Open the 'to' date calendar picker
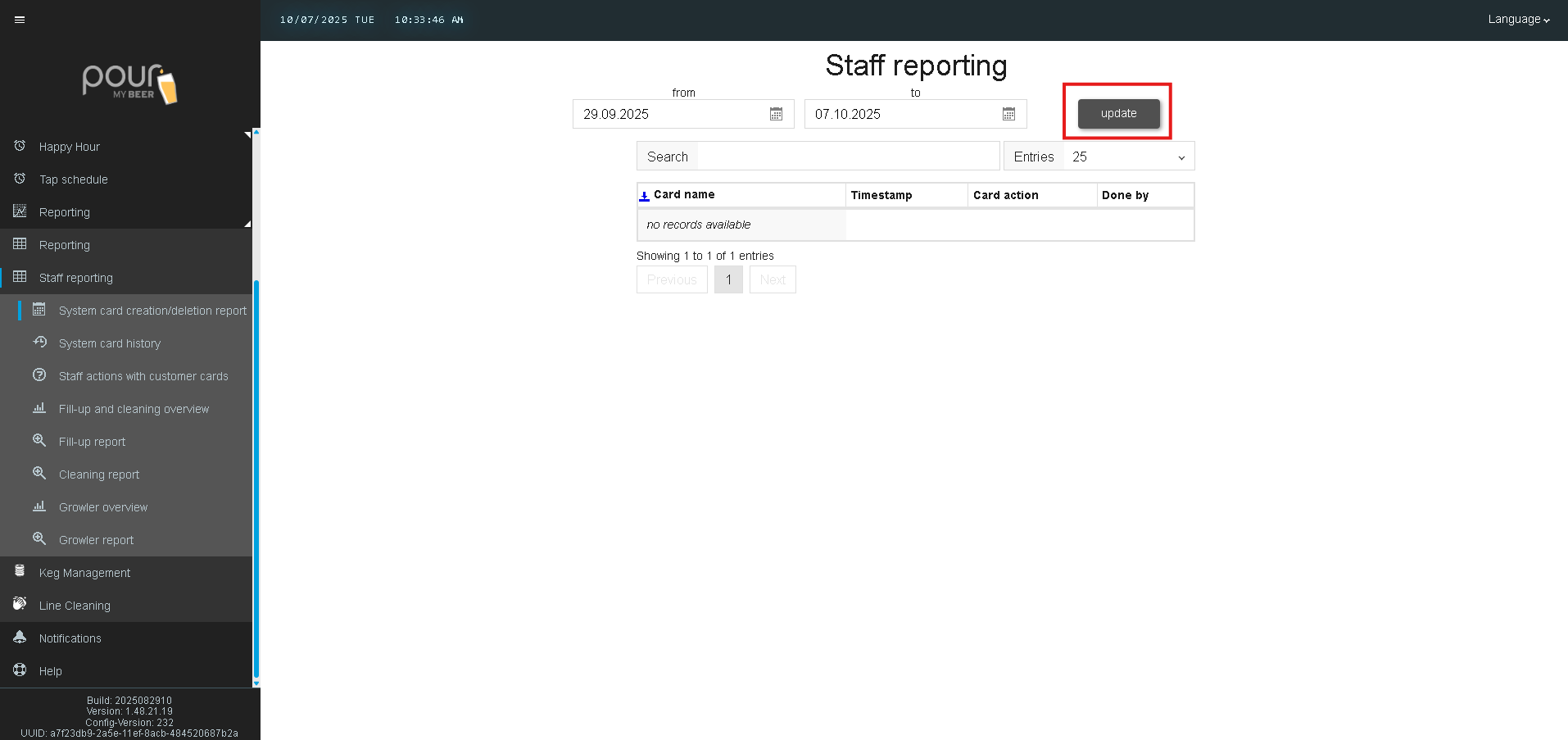The height and width of the screenshot is (740, 1568). click(x=1008, y=114)
